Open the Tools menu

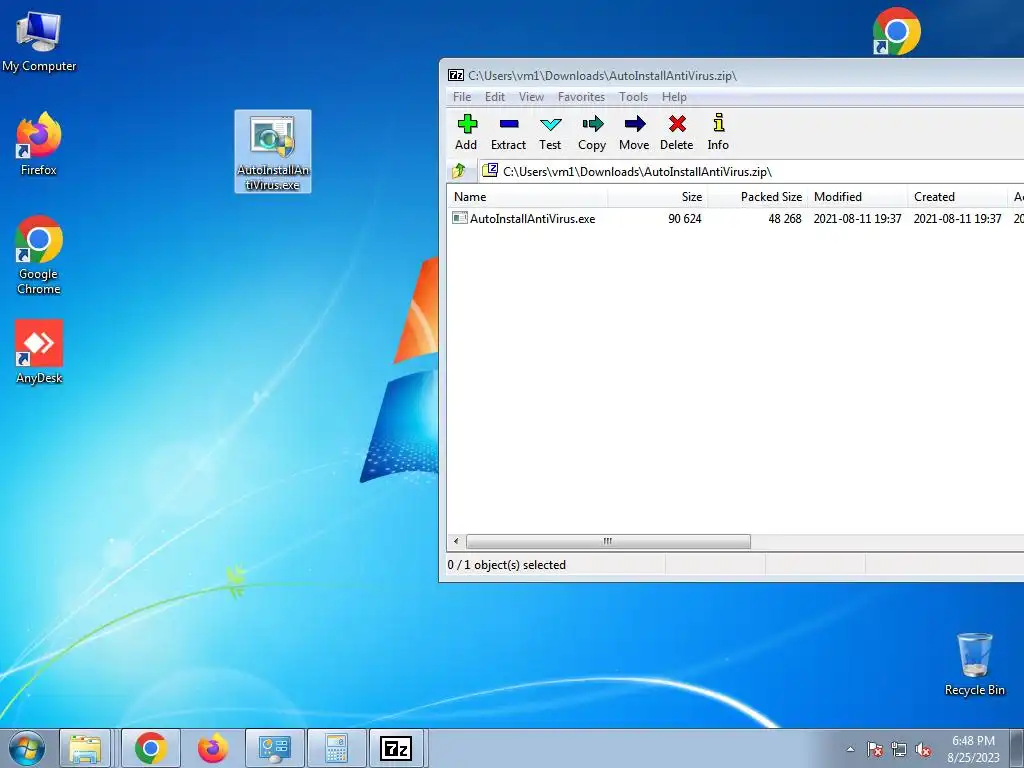point(633,97)
